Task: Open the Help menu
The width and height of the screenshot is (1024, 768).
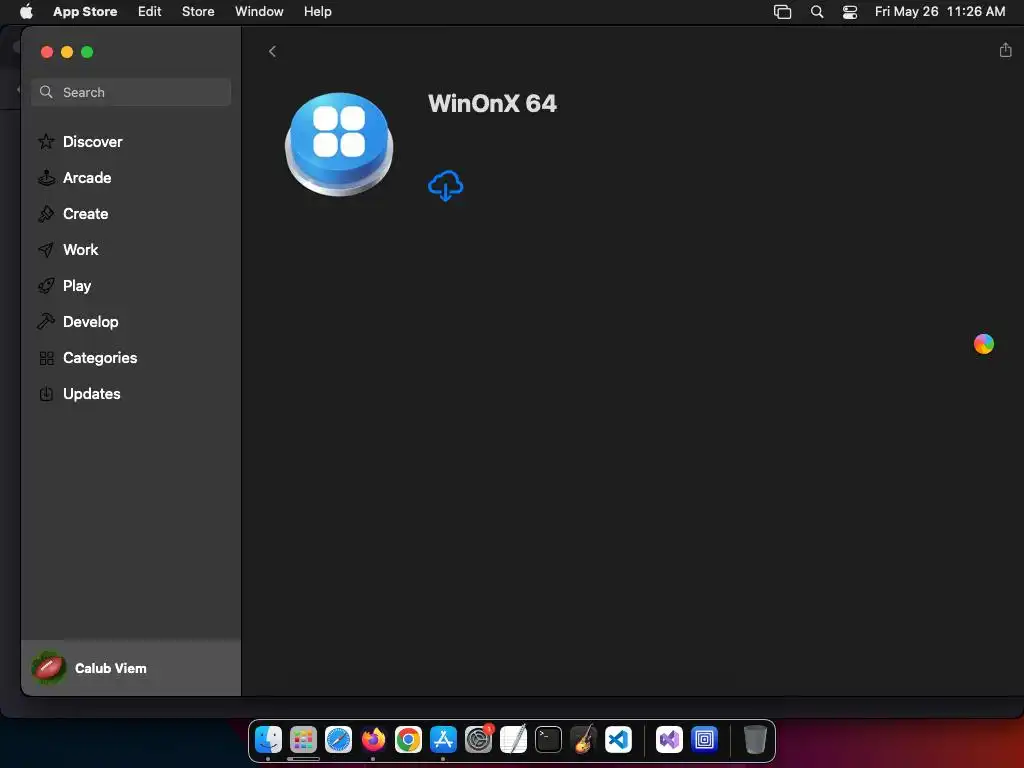Action: tap(317, 11)
